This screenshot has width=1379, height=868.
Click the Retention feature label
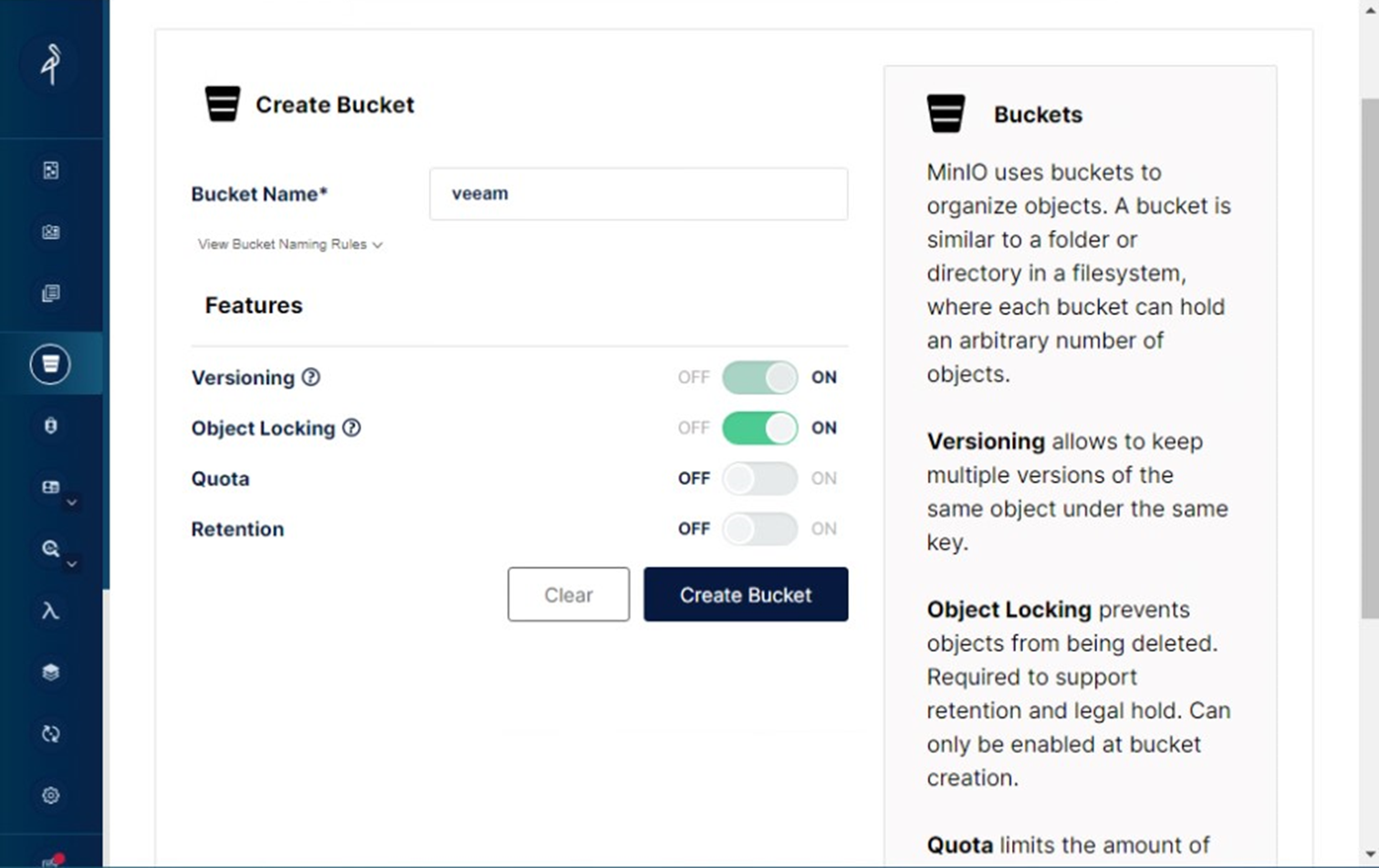coord(237,529)
